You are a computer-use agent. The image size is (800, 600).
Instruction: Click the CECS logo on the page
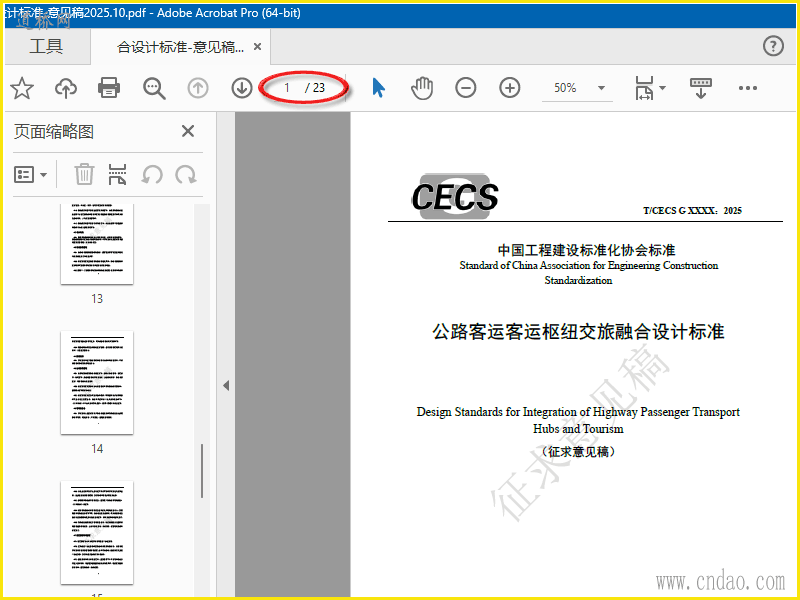coord(455,196)
